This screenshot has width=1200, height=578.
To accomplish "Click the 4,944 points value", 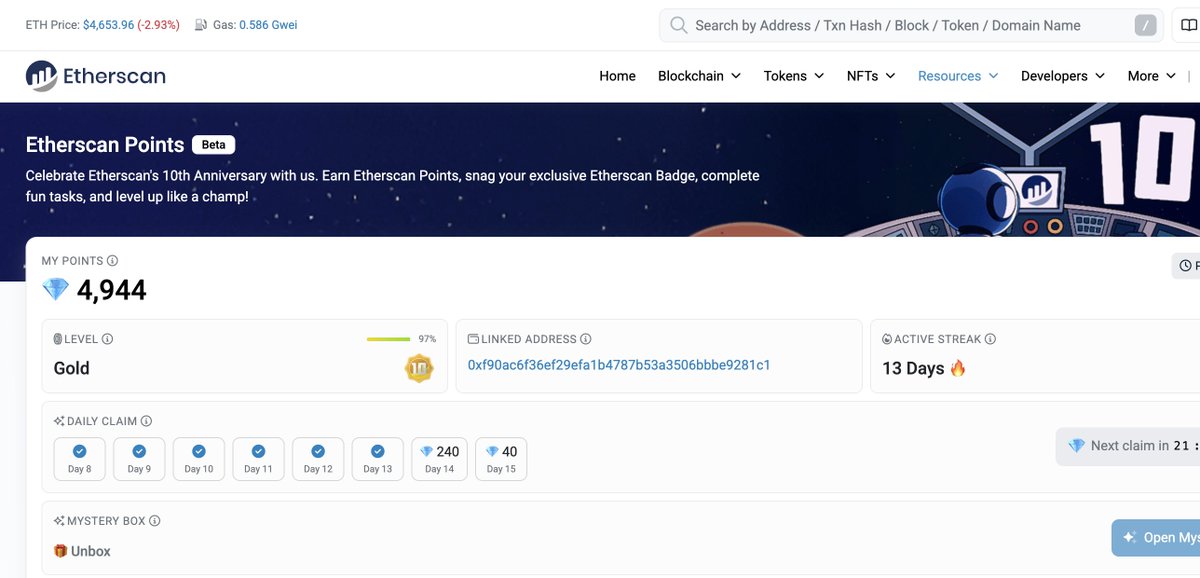I will (x=112, y=290).
